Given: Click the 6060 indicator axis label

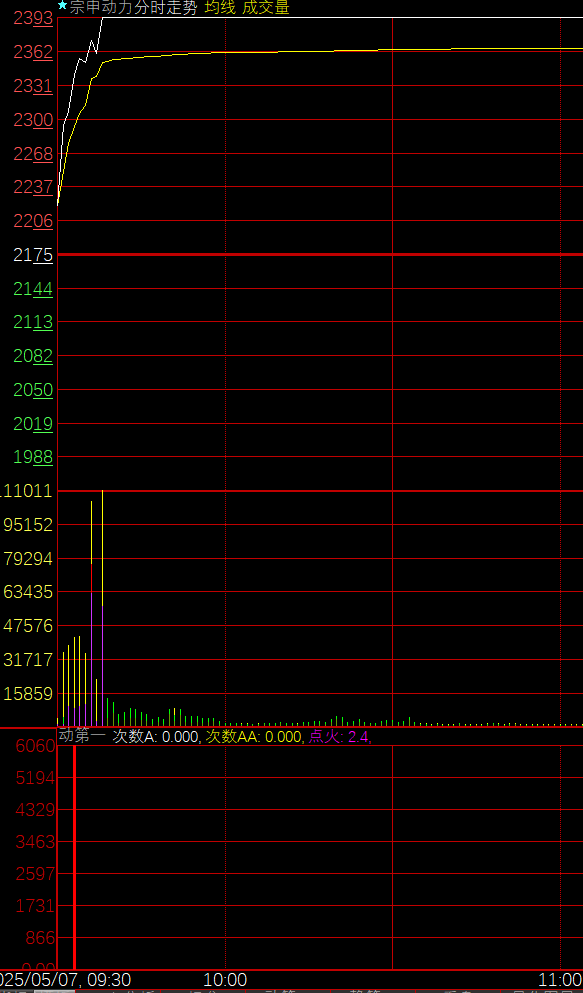Looking at the screenshot, I should click(34, 746).
